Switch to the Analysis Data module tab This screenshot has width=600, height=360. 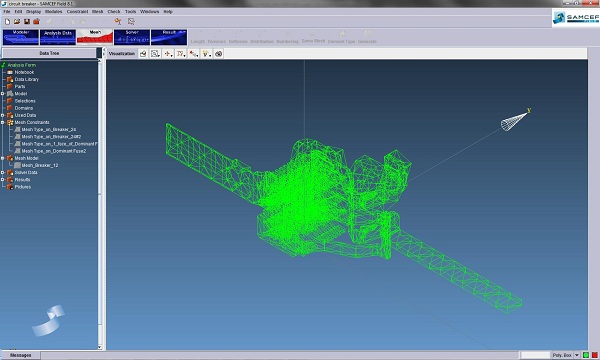point(58,37)
